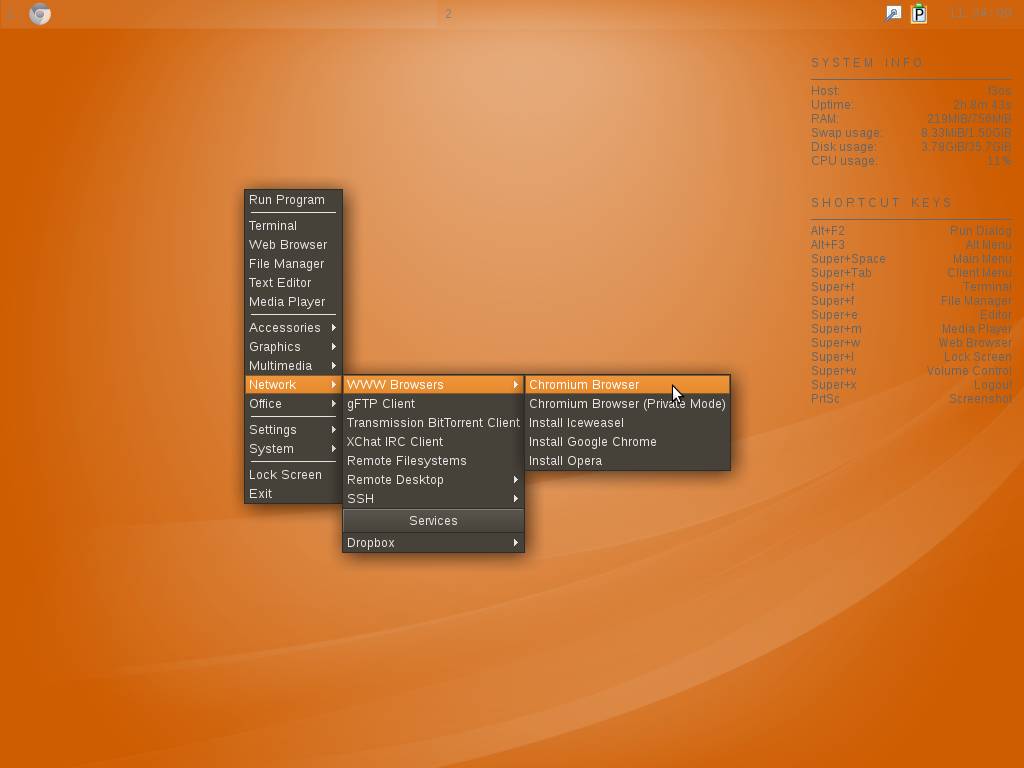1024x768 pixels.
Task: Expand the Dropbox submenu
Action: pyautogui.click(x=433, y=542)
